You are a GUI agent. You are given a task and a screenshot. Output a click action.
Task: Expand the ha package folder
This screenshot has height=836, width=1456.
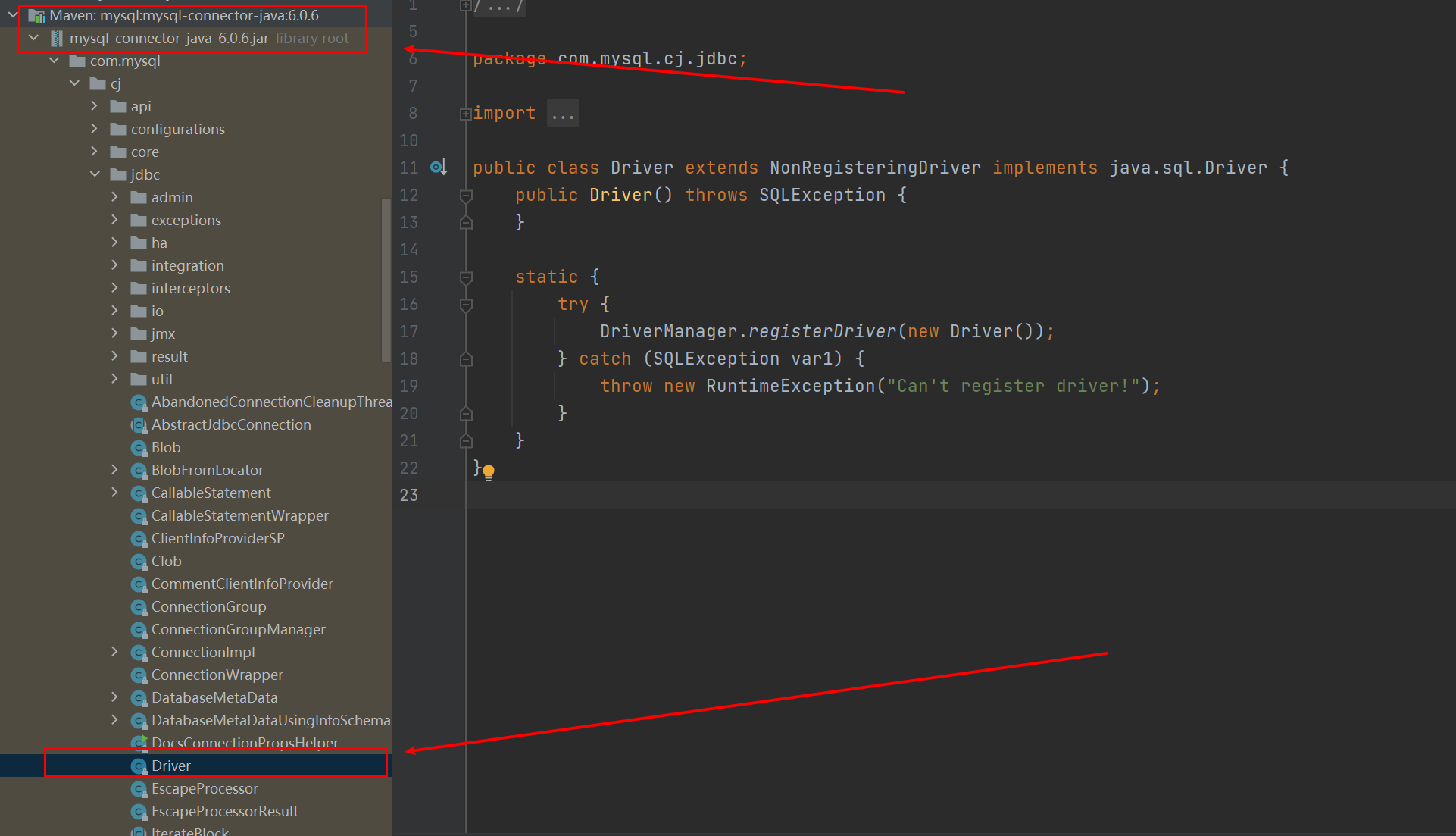(115, 243)
